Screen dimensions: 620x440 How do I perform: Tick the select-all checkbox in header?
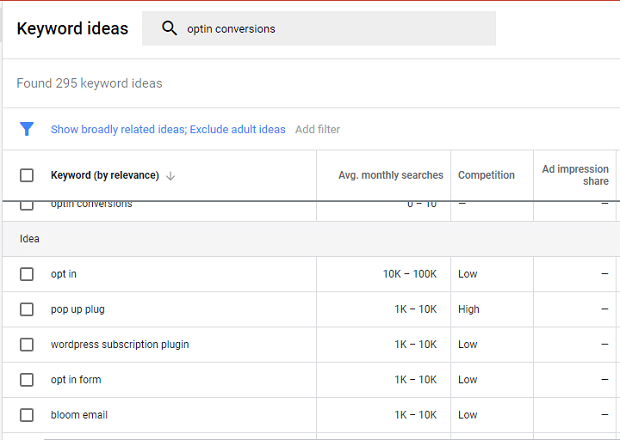click(27, 175)
